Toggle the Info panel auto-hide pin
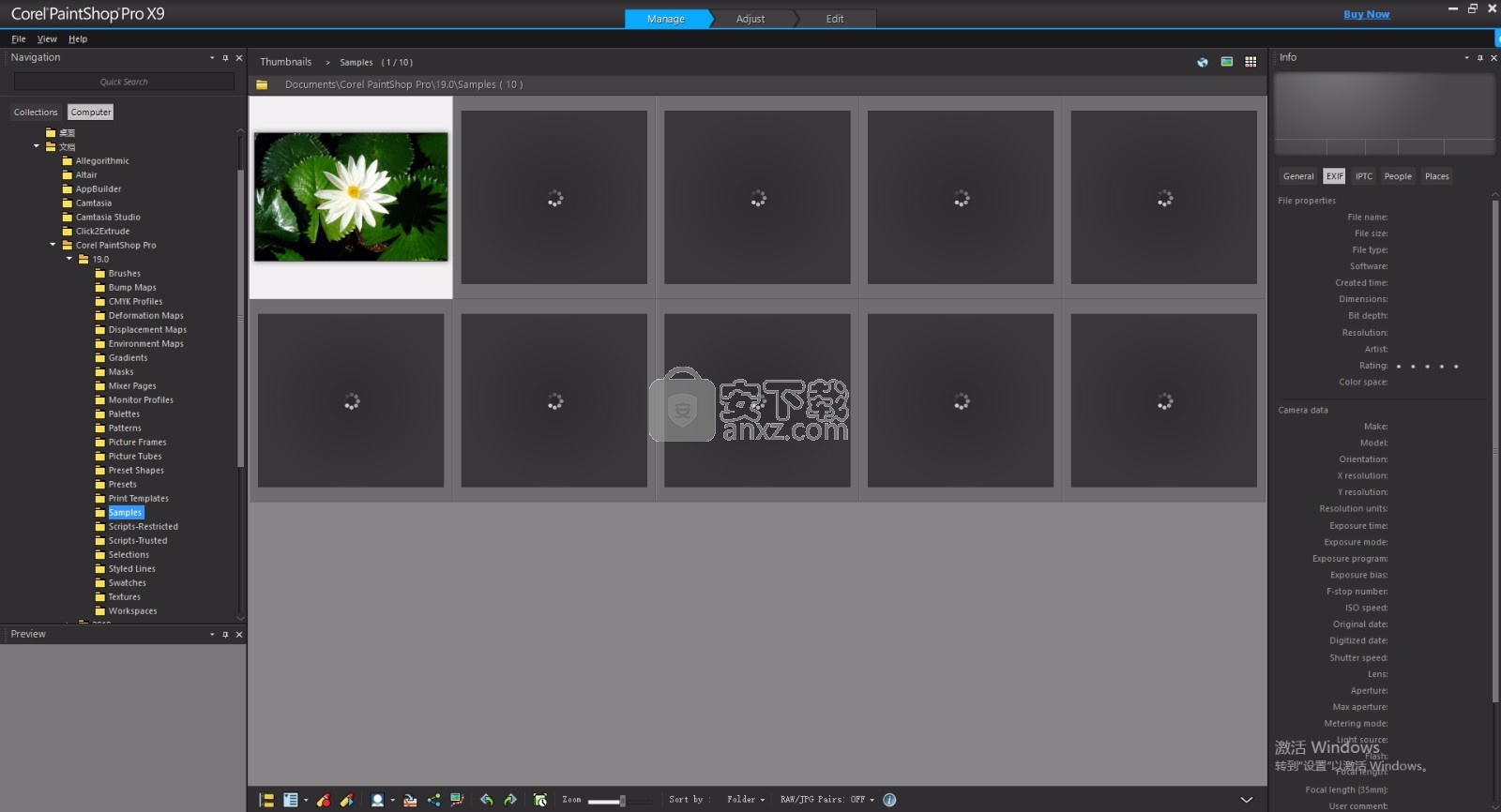The height and width of the screenshot is (812, 1501). coord(1480,58)
